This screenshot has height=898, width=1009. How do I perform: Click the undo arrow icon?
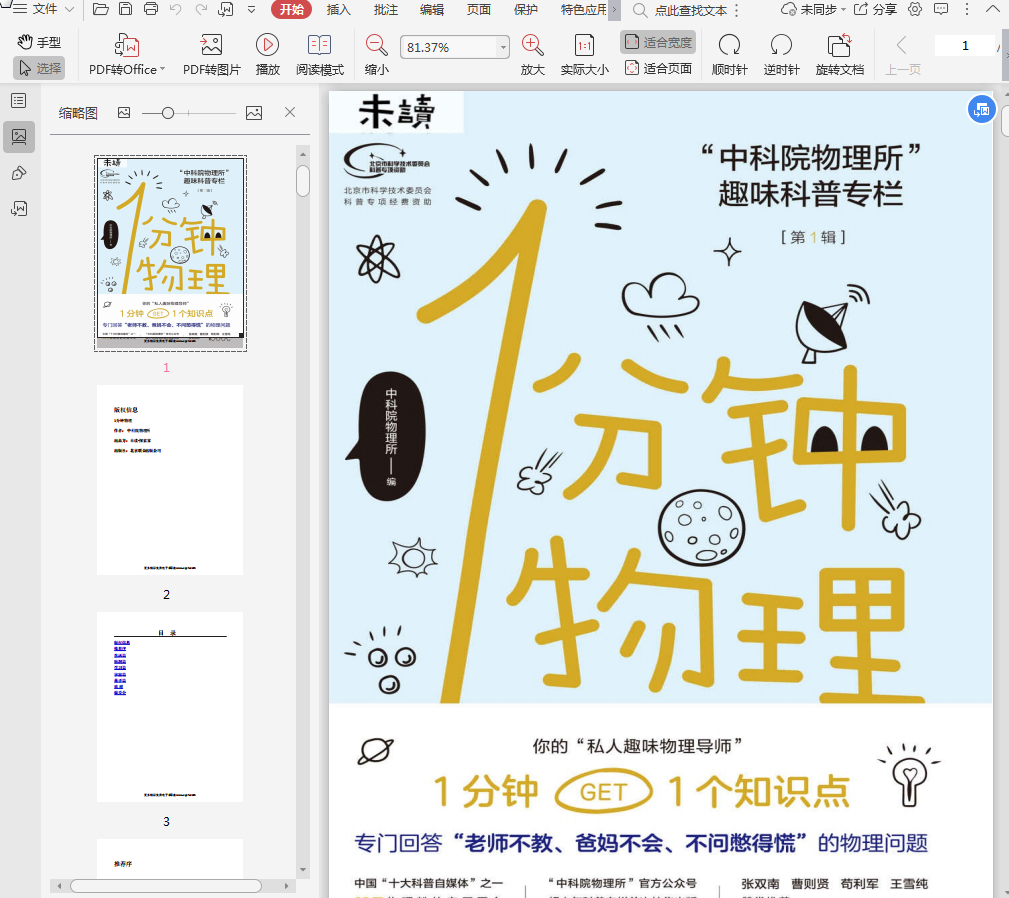(x=176, y=9)
